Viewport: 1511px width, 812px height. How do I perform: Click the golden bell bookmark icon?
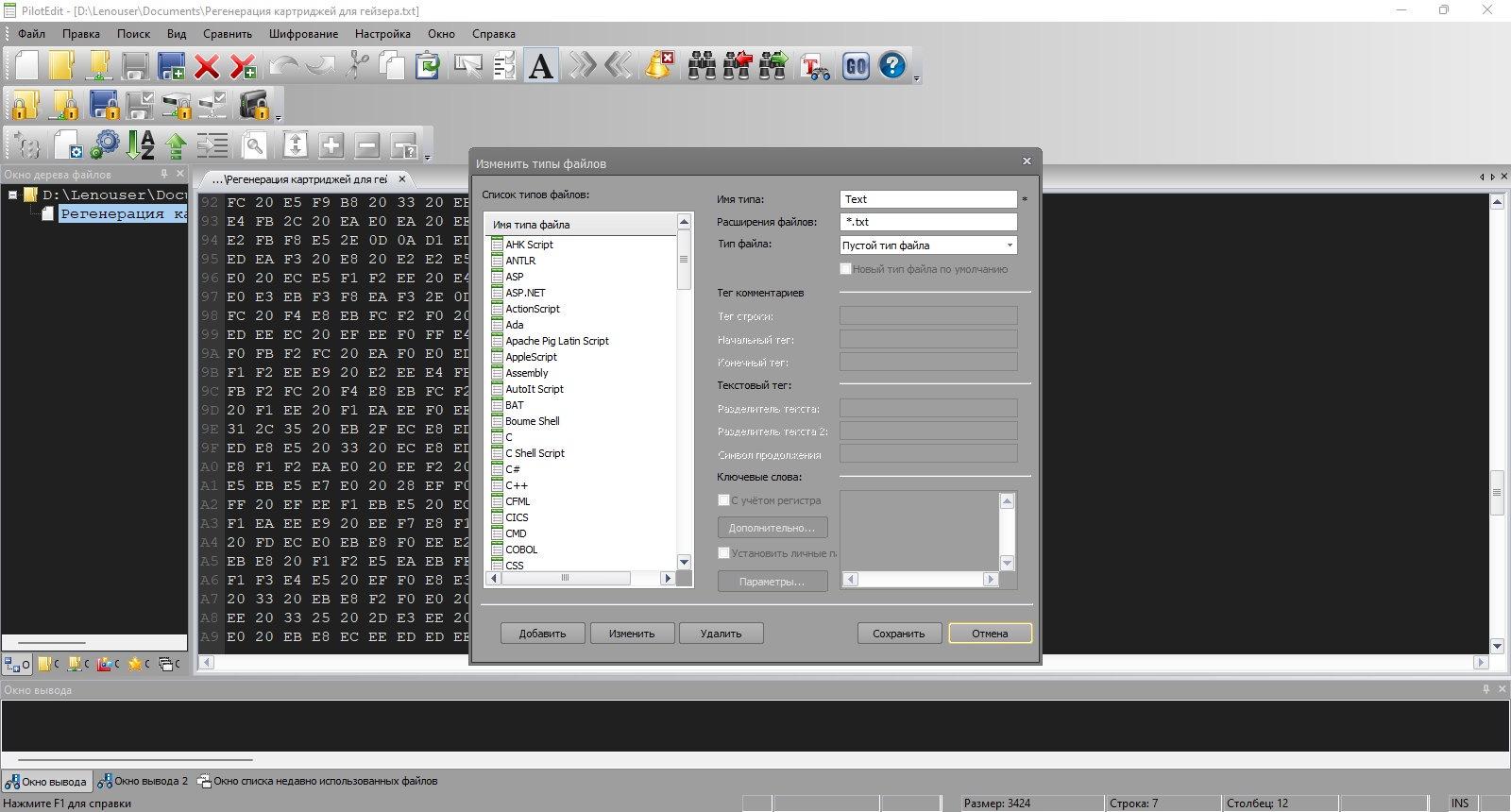(658, 65)
